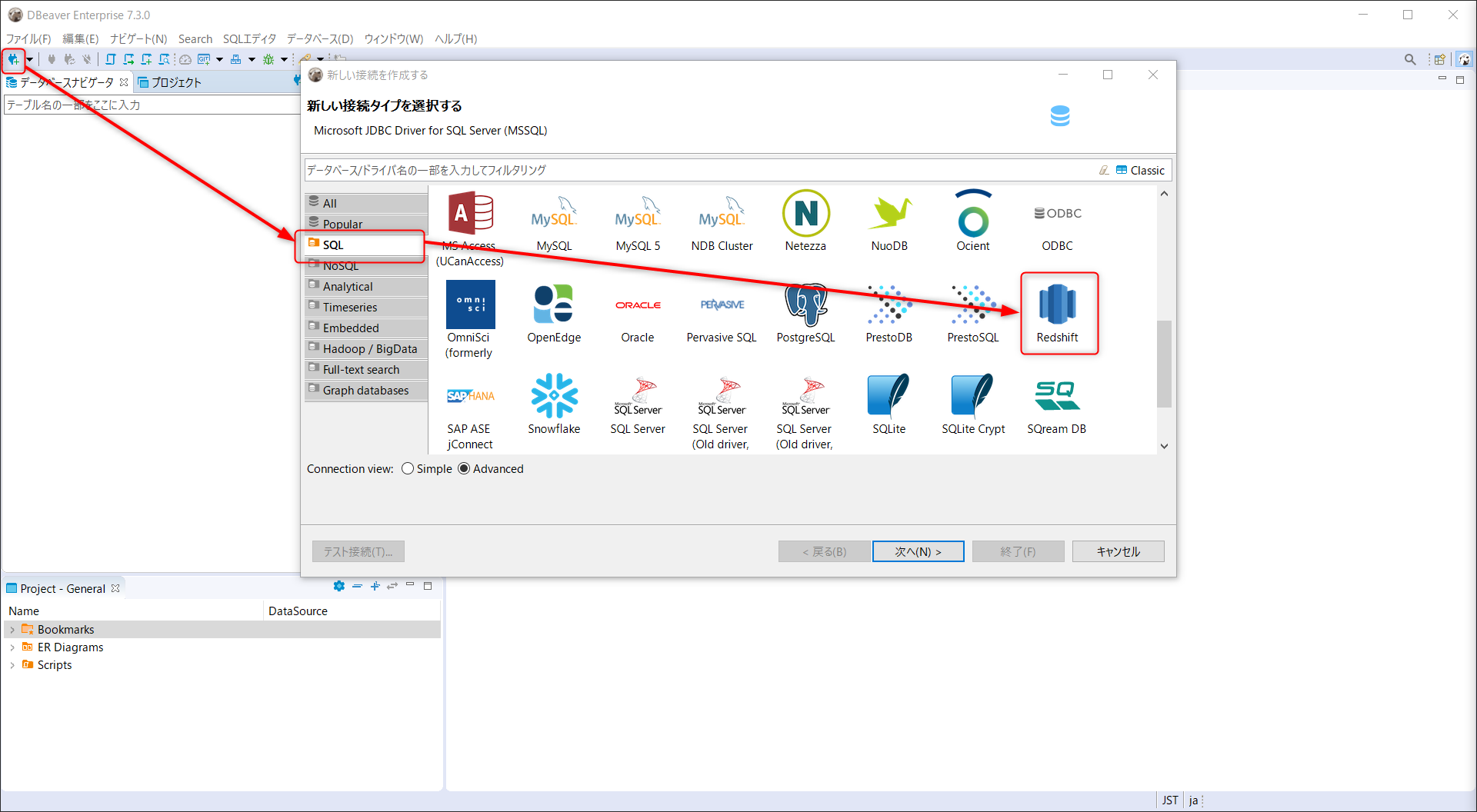This screenshot has width=1477, height=812.
Task: Click the 次へ(N) > button
Action: click(x=919, y=551)
